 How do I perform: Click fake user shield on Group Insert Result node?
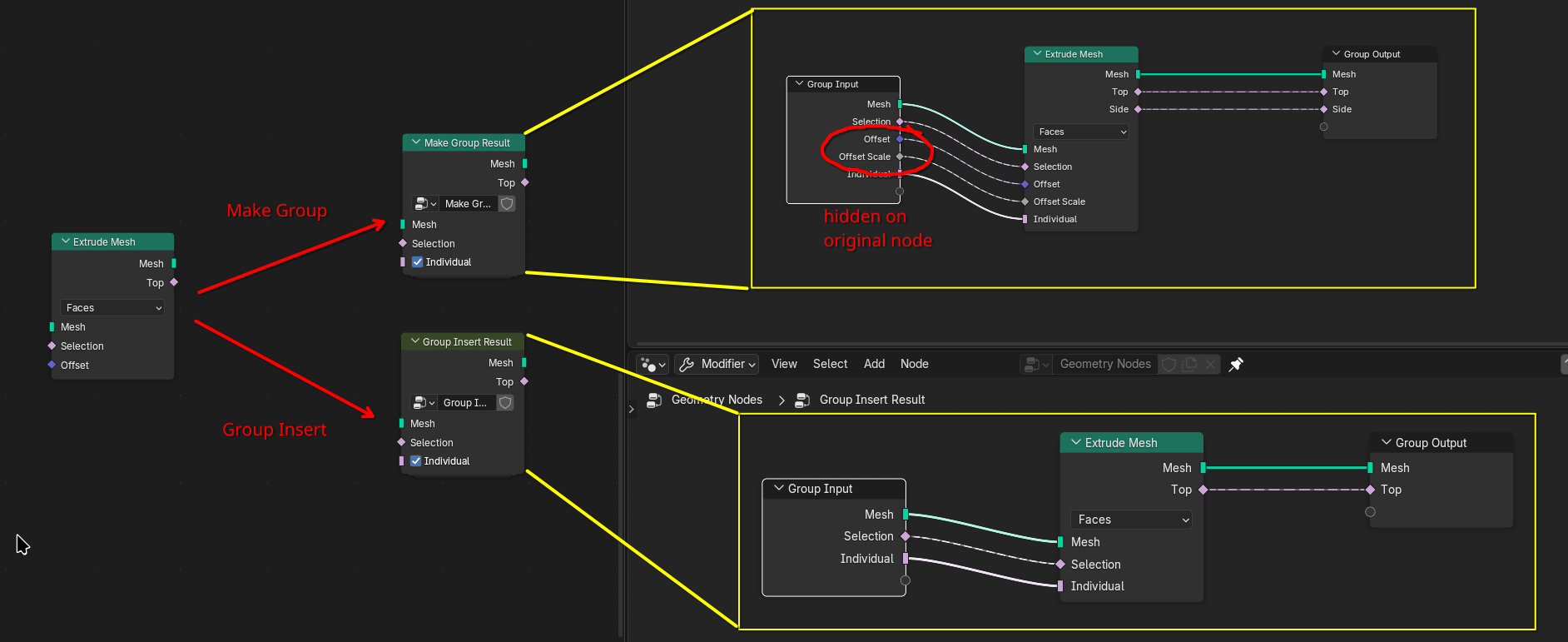[x=505, y=402]
